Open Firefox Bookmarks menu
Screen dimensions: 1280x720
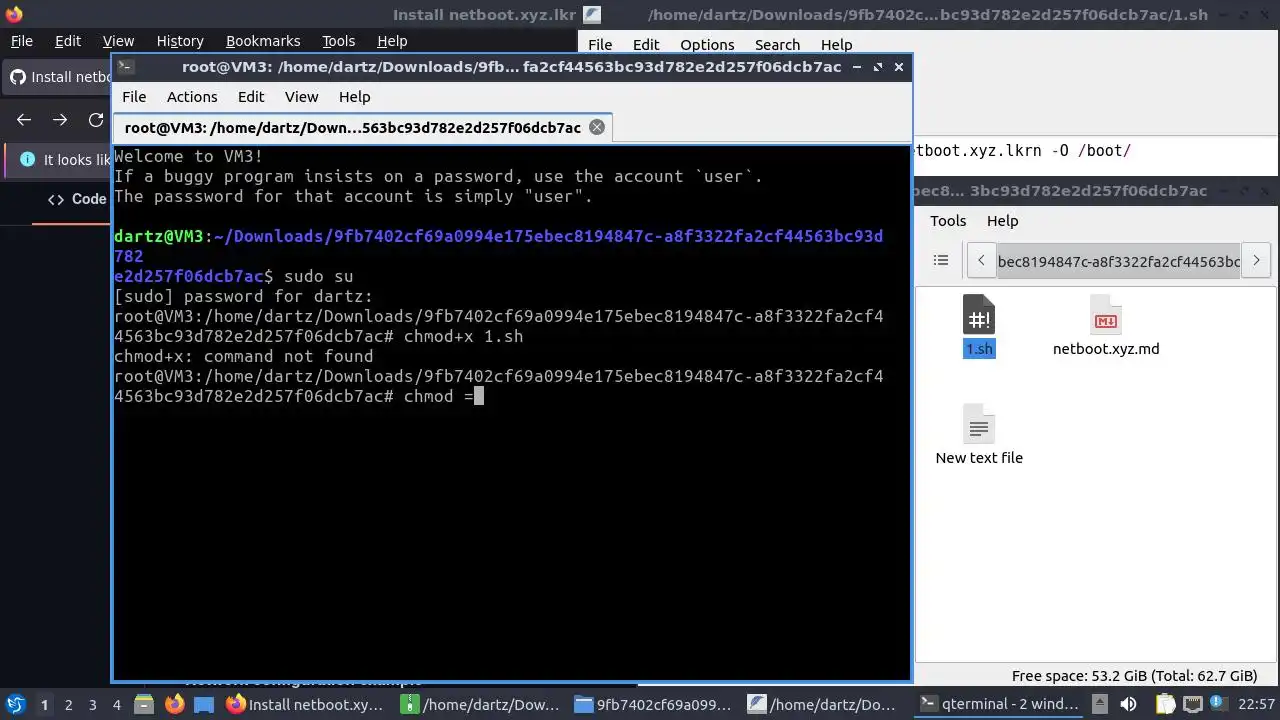[x=263, y=41]
